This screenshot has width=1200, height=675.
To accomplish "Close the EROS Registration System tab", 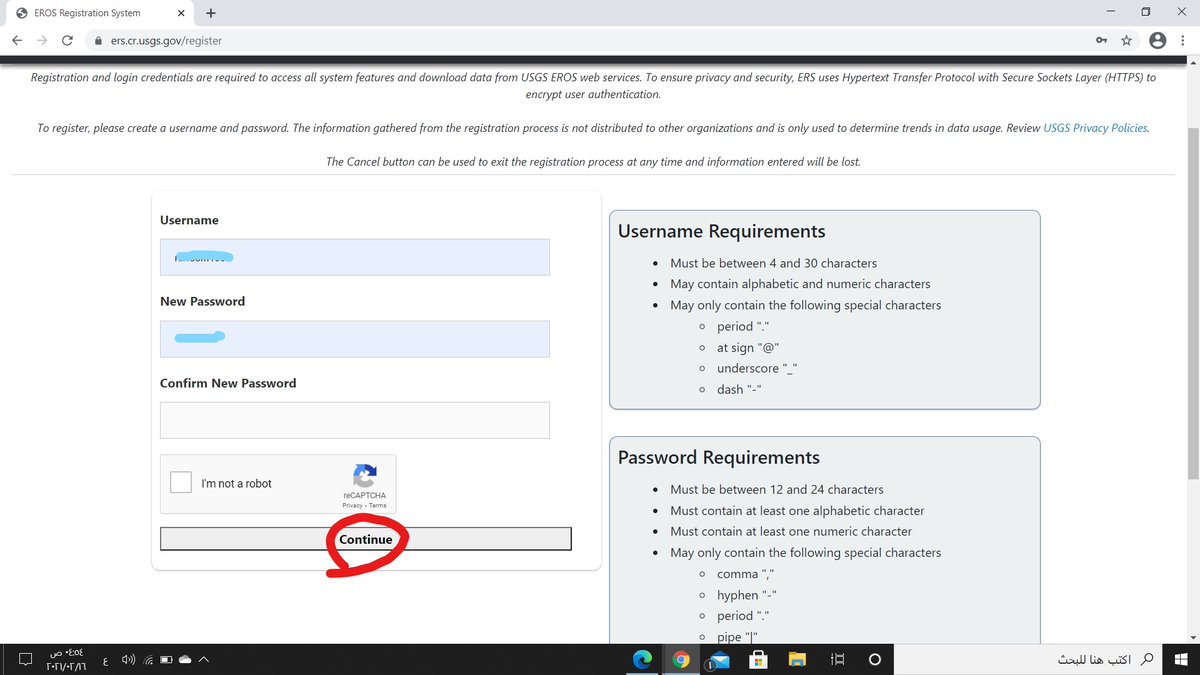I will pyautogui.click(x=181, y=13).
